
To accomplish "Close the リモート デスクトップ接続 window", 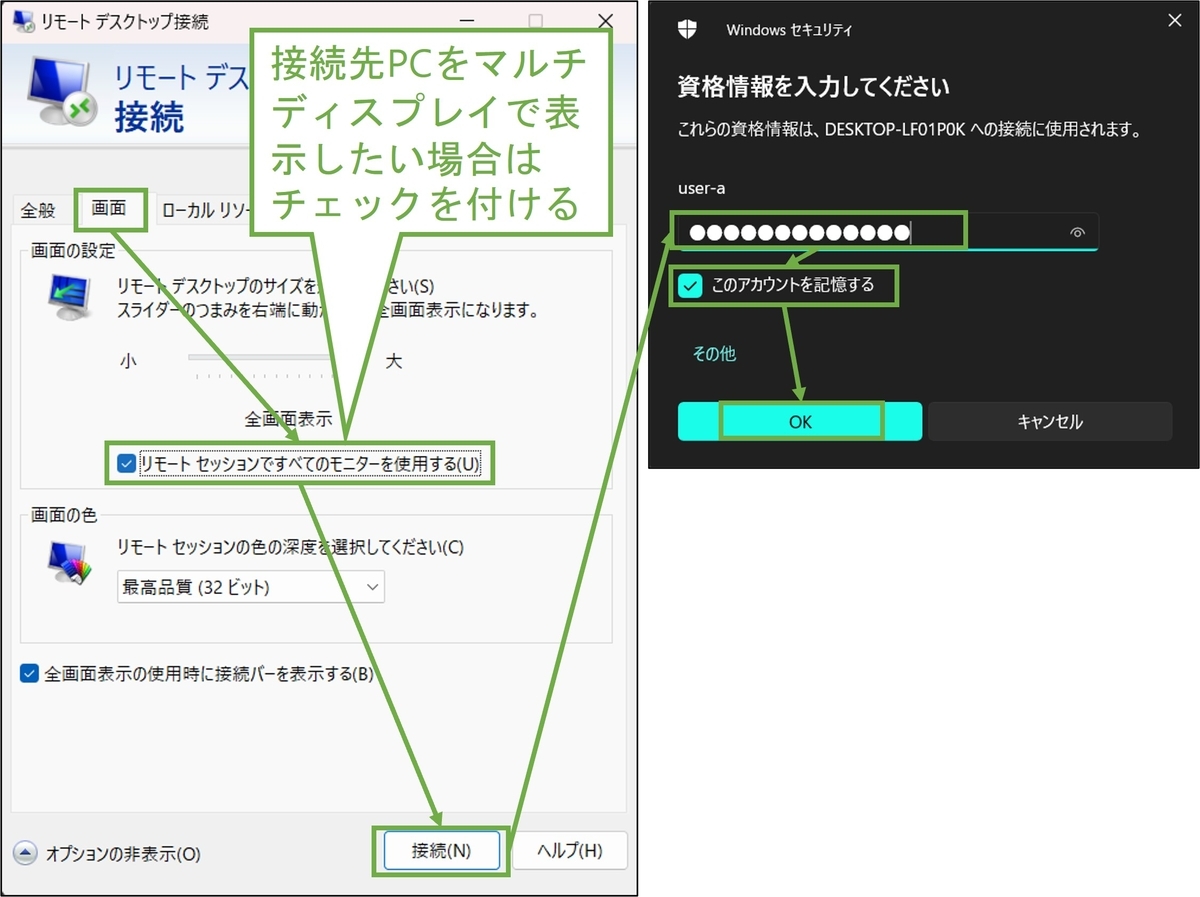I will pyautogui.click(x=605, y=20).
